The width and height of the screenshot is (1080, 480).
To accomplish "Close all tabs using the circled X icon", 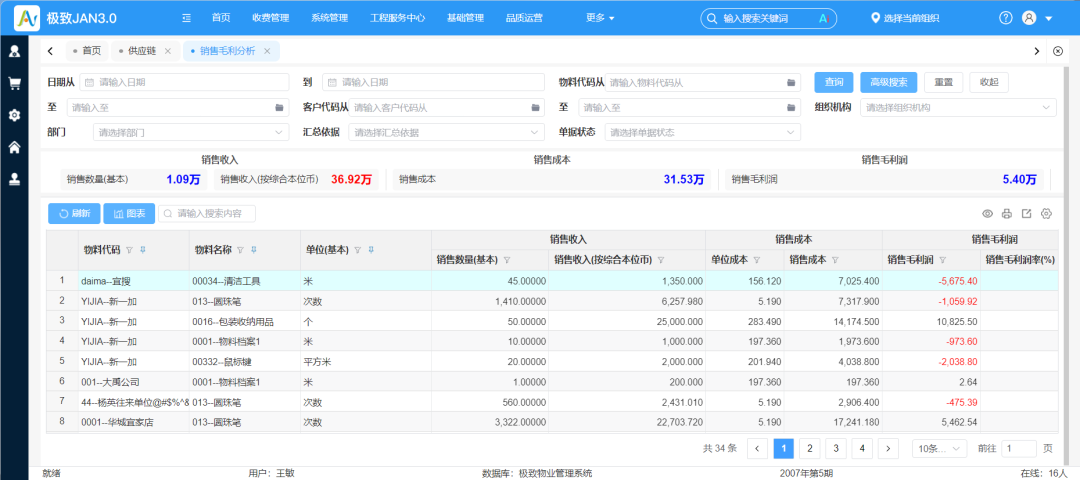I will (1059, 51).
